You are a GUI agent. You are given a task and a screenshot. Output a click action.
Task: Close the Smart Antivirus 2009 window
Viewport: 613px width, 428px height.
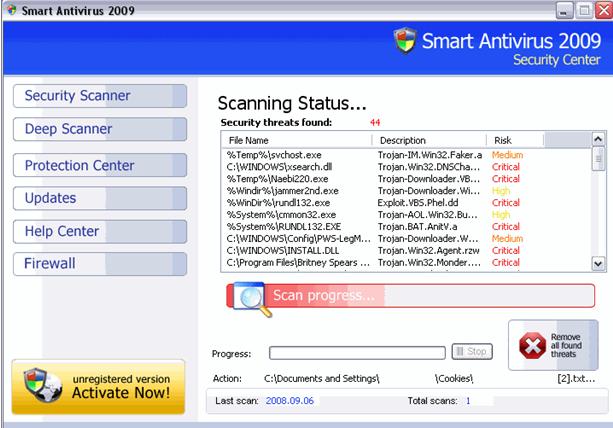point(604,11)
